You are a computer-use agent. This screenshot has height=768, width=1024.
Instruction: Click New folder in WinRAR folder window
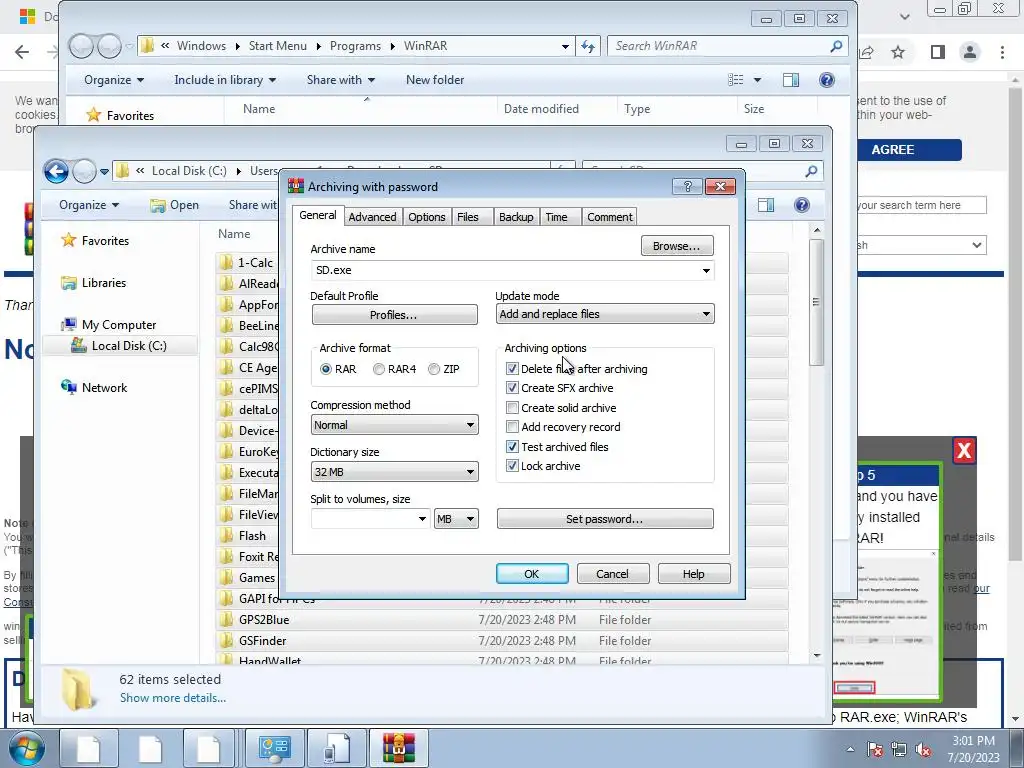click(435, 80)
